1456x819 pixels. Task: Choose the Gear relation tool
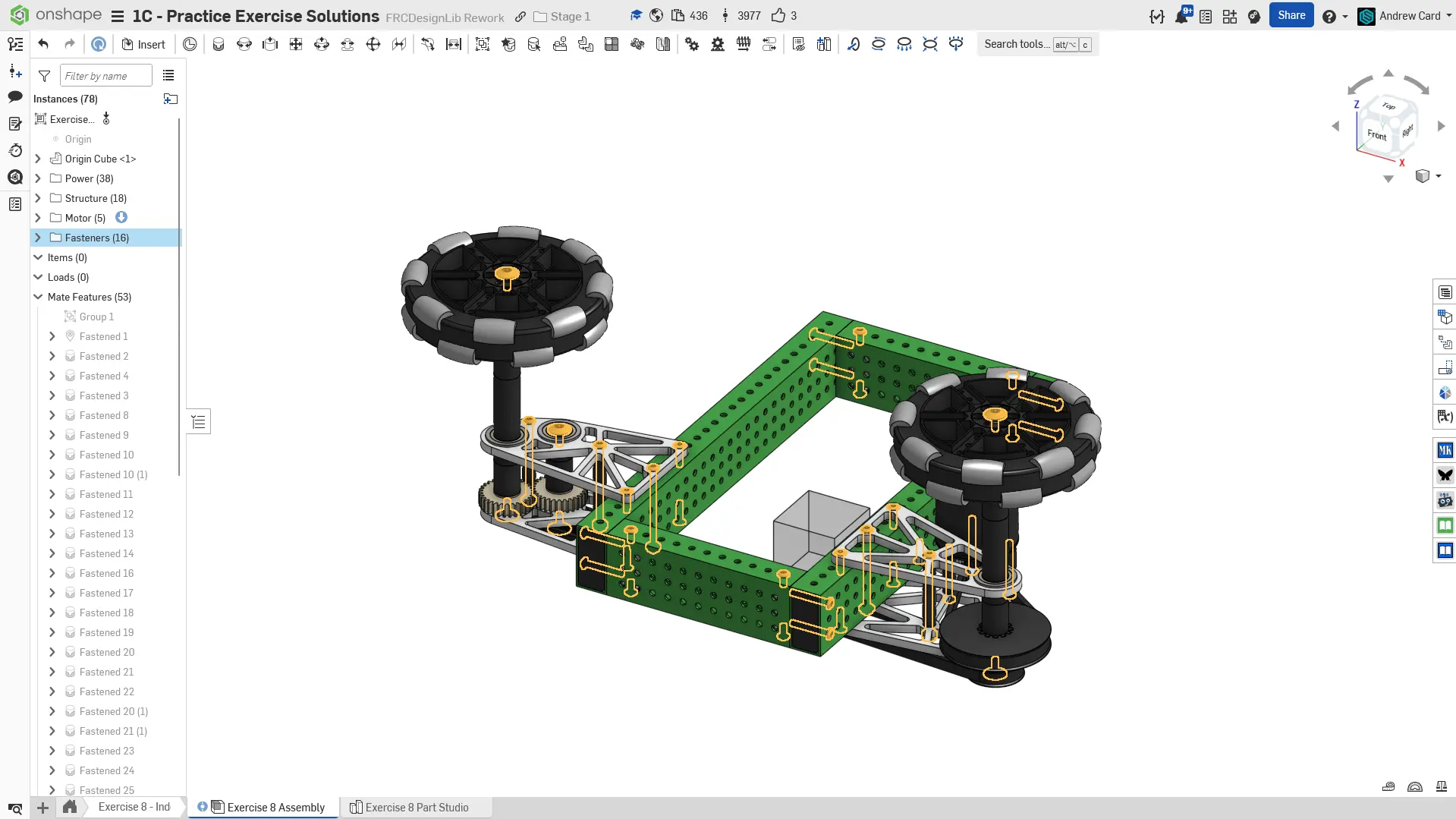[692, 44]
